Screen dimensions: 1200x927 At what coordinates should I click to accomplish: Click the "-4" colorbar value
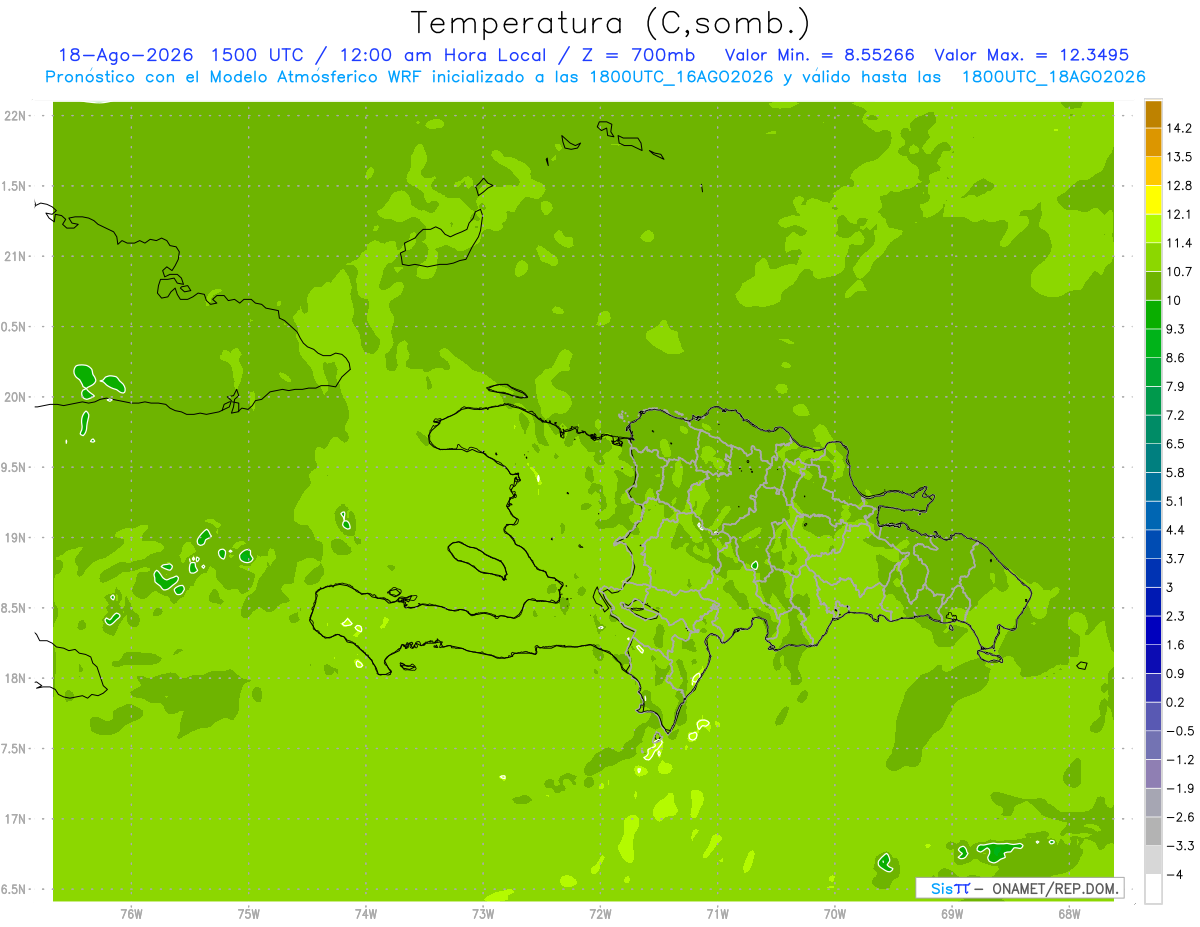(x=1175, y=875)
